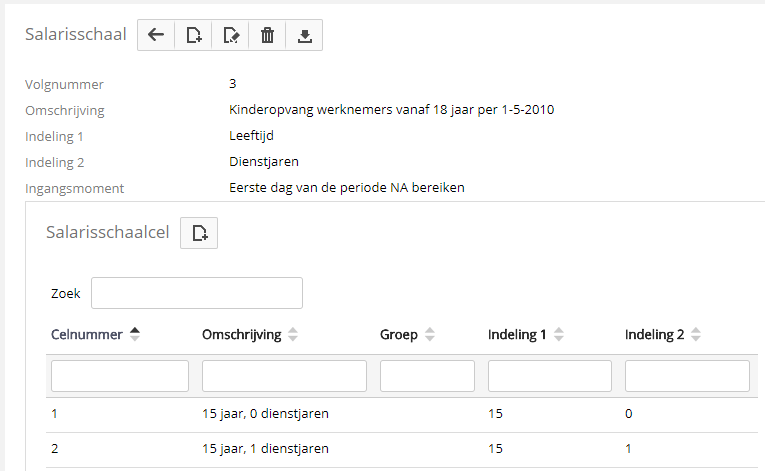Delete the Salarisschaal with the trash icon
This screenshot has width=765, height=471.
click(x=267, y=35)
